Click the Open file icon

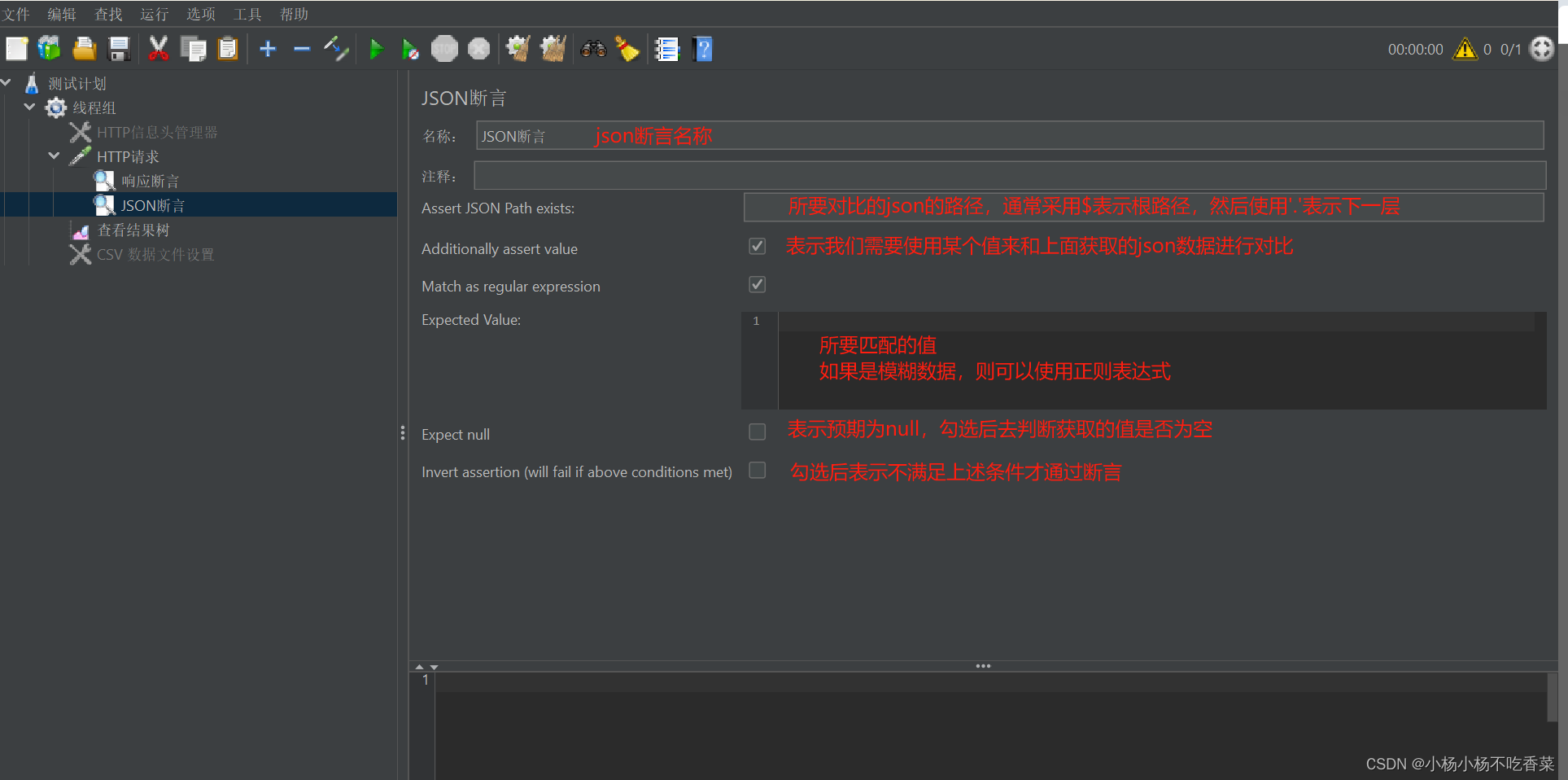[85, 49]
